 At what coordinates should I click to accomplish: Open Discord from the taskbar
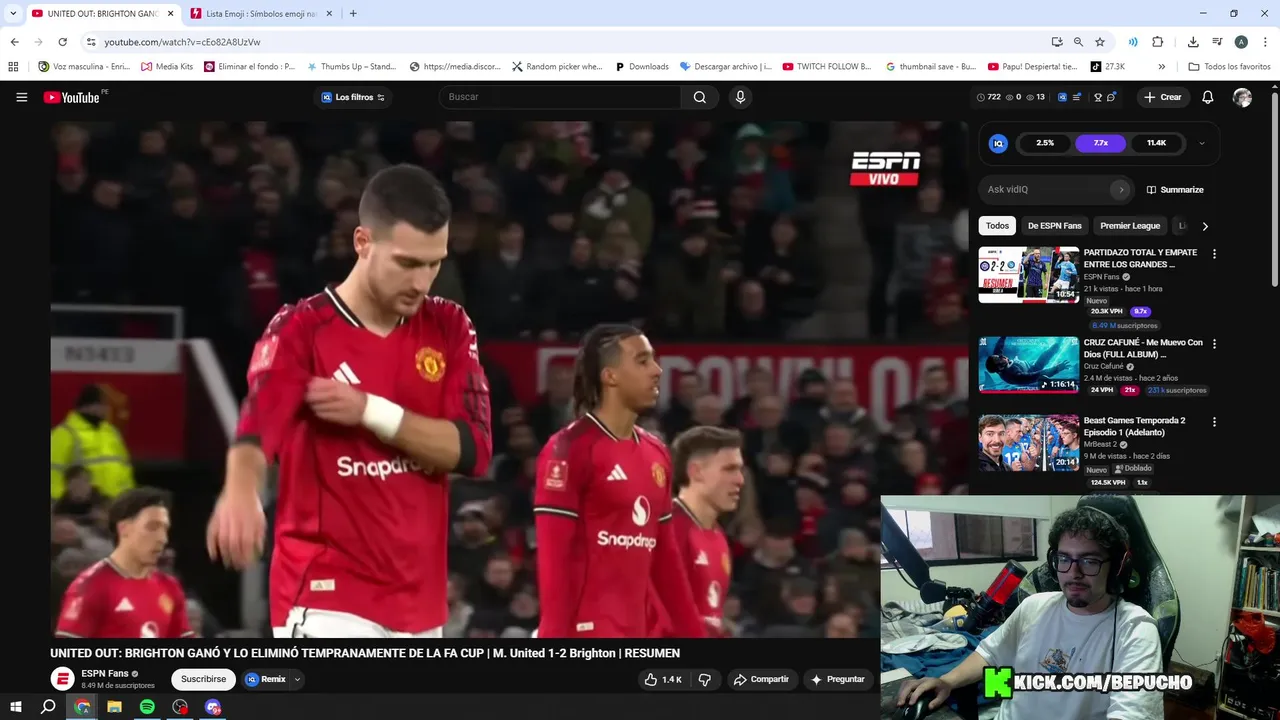point(213,707)
